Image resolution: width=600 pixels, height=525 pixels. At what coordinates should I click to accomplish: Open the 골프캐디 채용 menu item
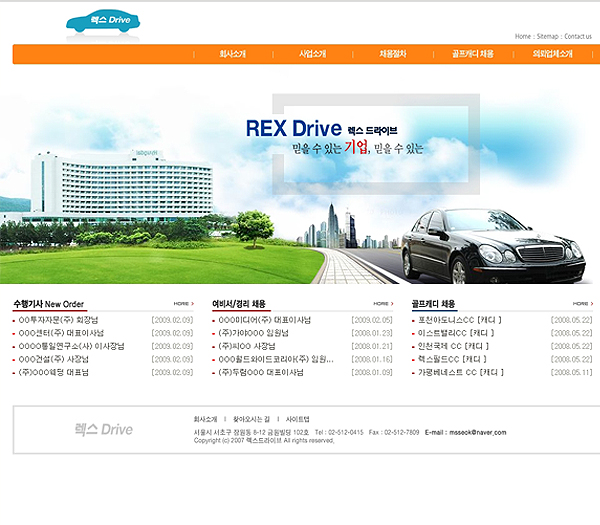click(x=473, y=54)
